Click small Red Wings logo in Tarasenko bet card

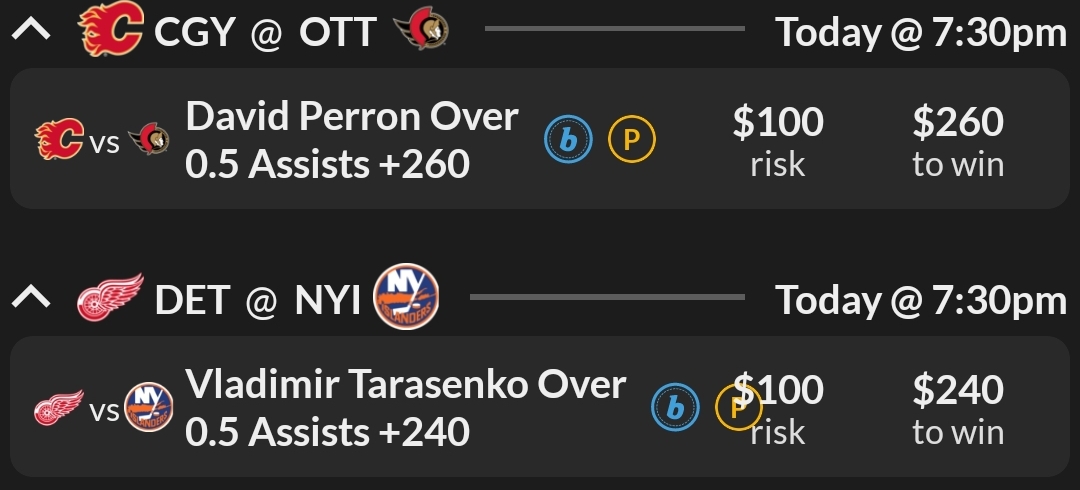click(x=58, y=410)
